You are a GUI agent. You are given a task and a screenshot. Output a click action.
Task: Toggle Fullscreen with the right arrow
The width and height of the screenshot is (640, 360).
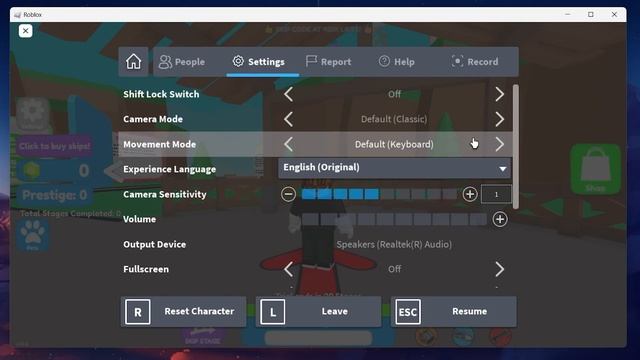(500, 269)
